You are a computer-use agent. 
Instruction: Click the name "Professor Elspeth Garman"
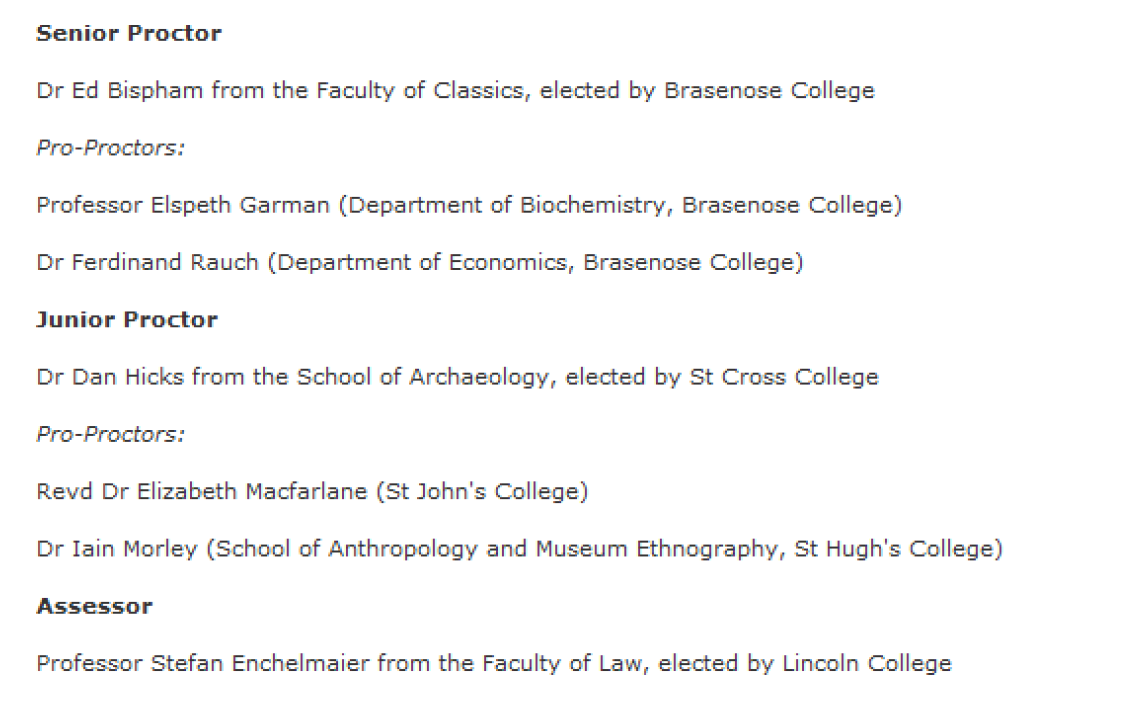[183, 206]
